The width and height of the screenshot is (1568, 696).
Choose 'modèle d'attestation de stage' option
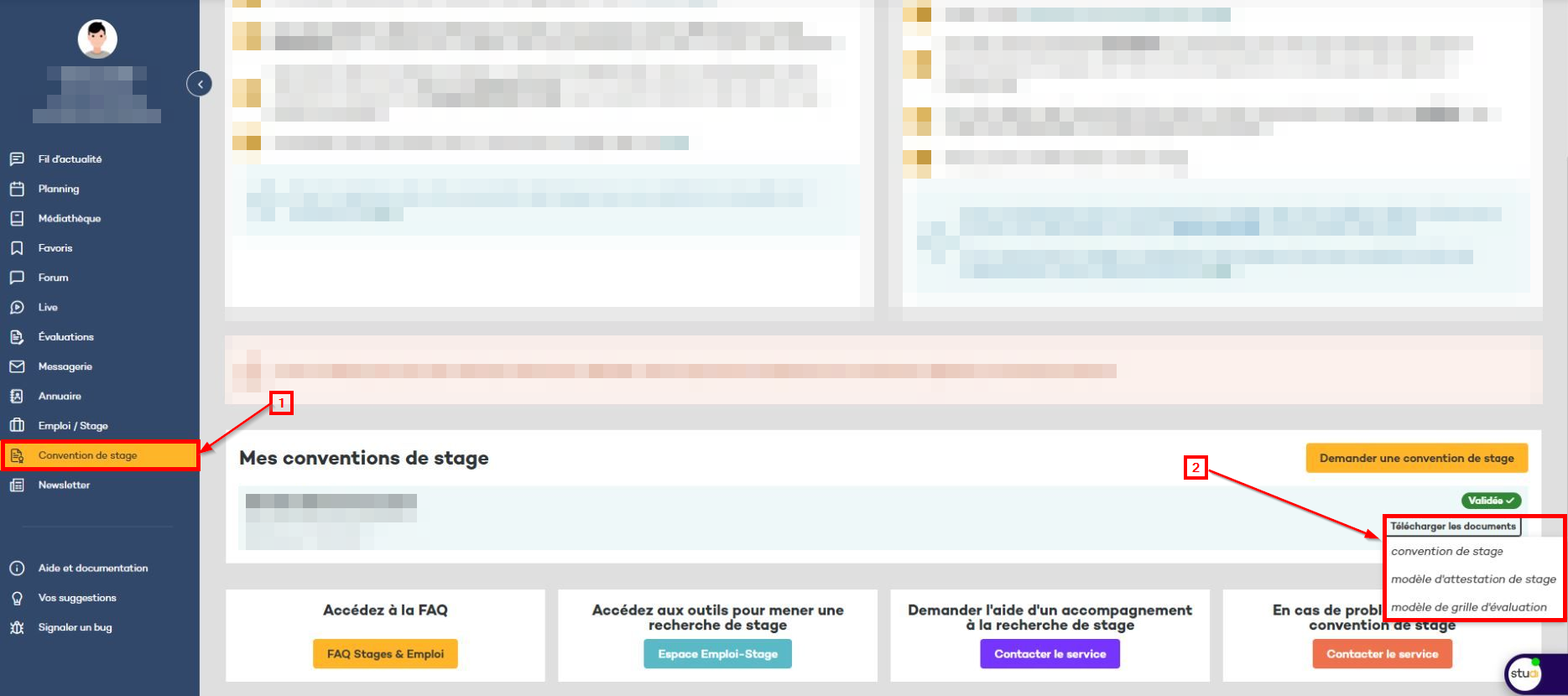[x=1472, y=579]
